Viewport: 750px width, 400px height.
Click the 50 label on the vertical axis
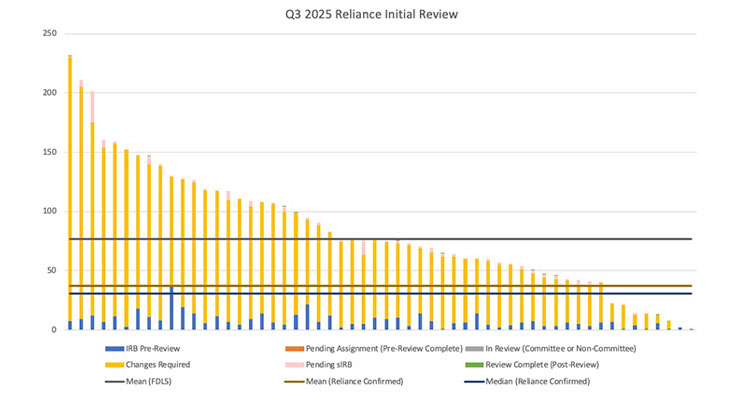50,270
